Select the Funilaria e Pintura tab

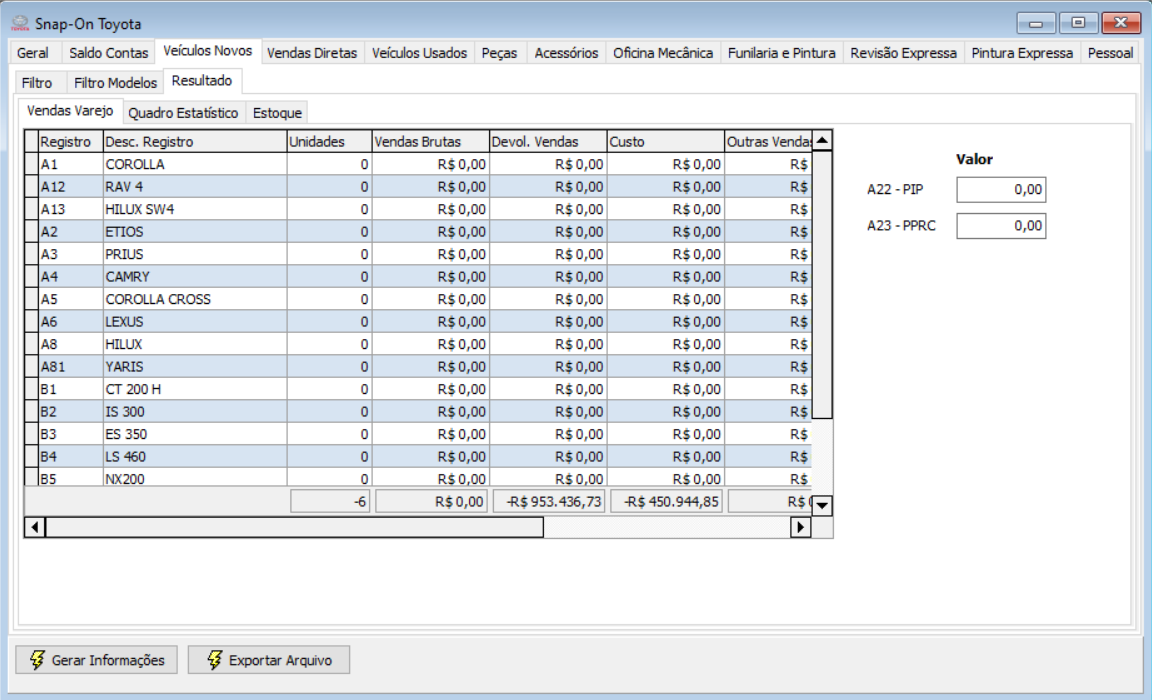782,53
